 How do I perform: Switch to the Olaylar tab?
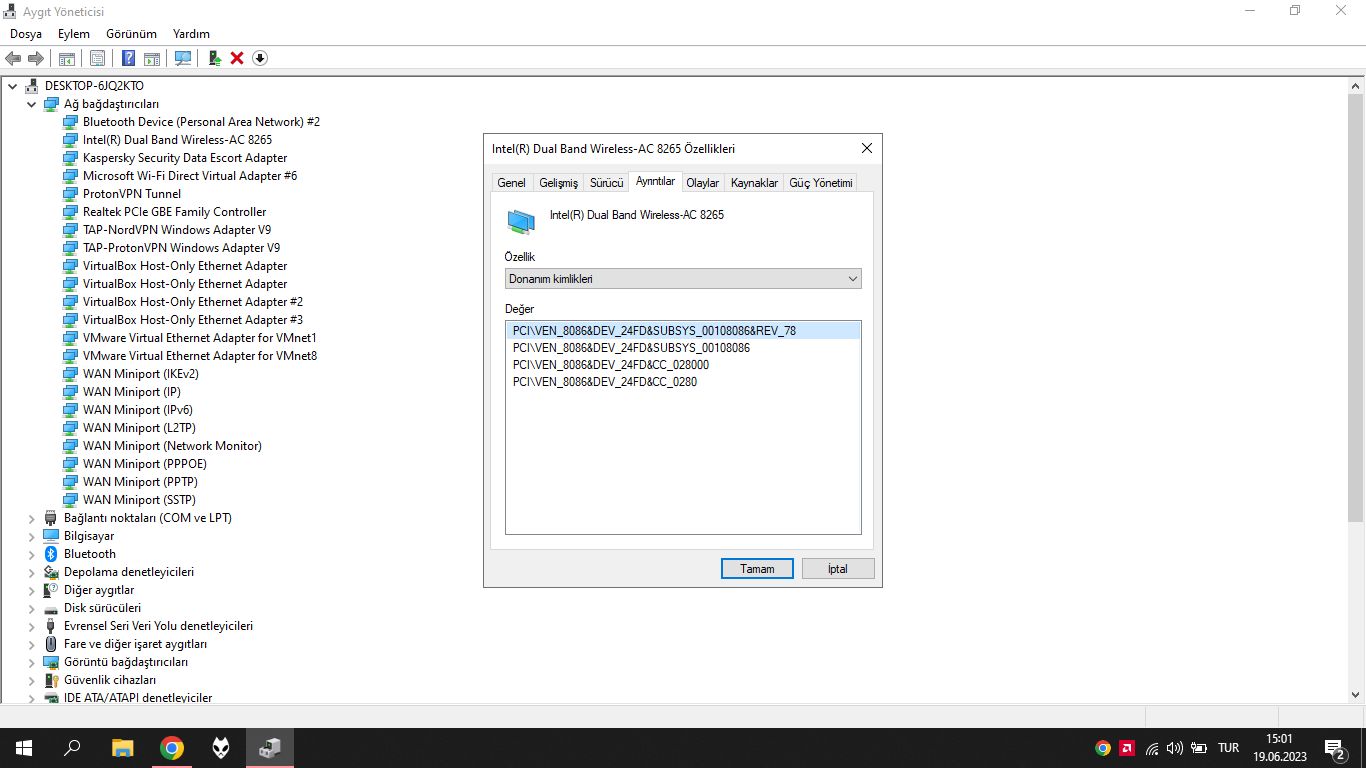702,183
